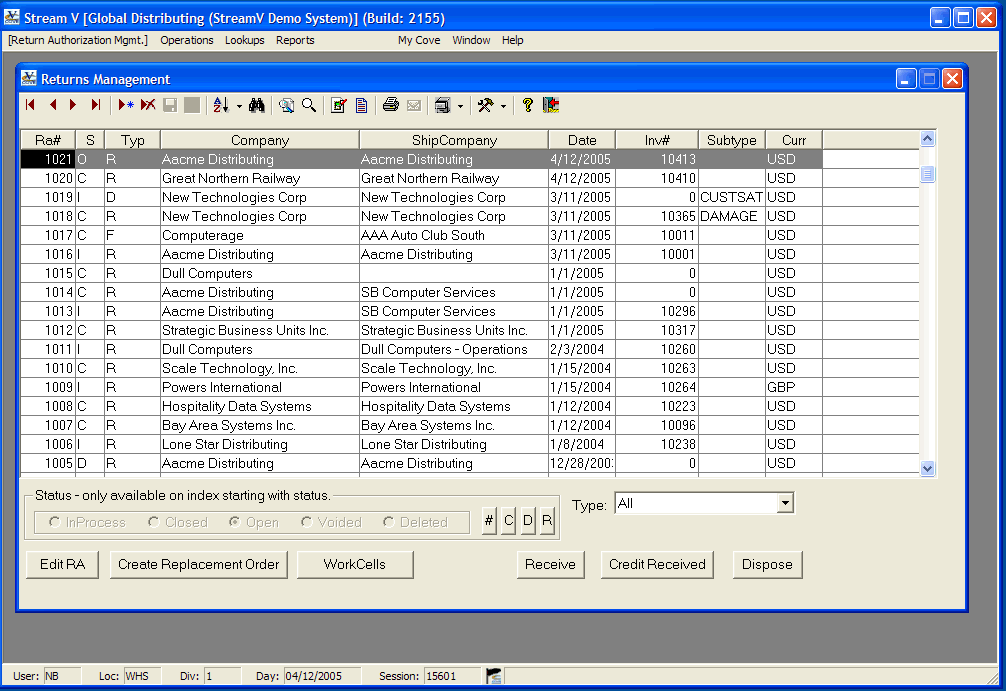Image resolution: width=1006 pixels, height=691 pixels.
Task: Click the C index button
Action: point(508,520)
